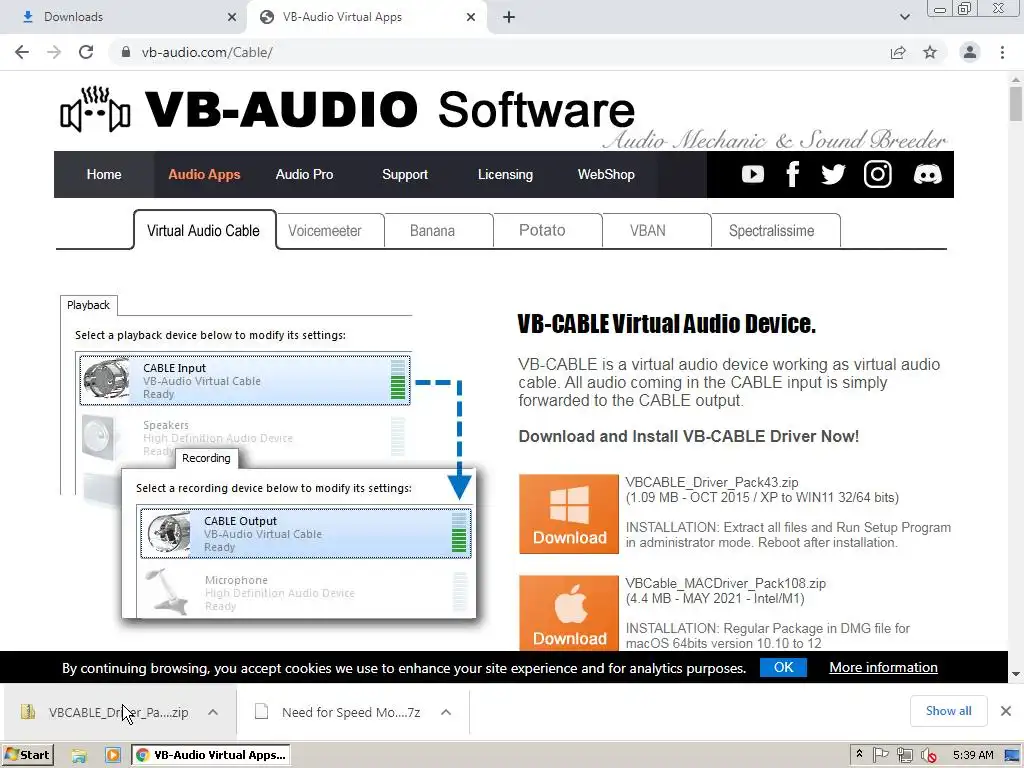
Task: Click VBCABLE_Driver_Pack43.zip text
Action: pyautogui.click(x=712, y=482)
